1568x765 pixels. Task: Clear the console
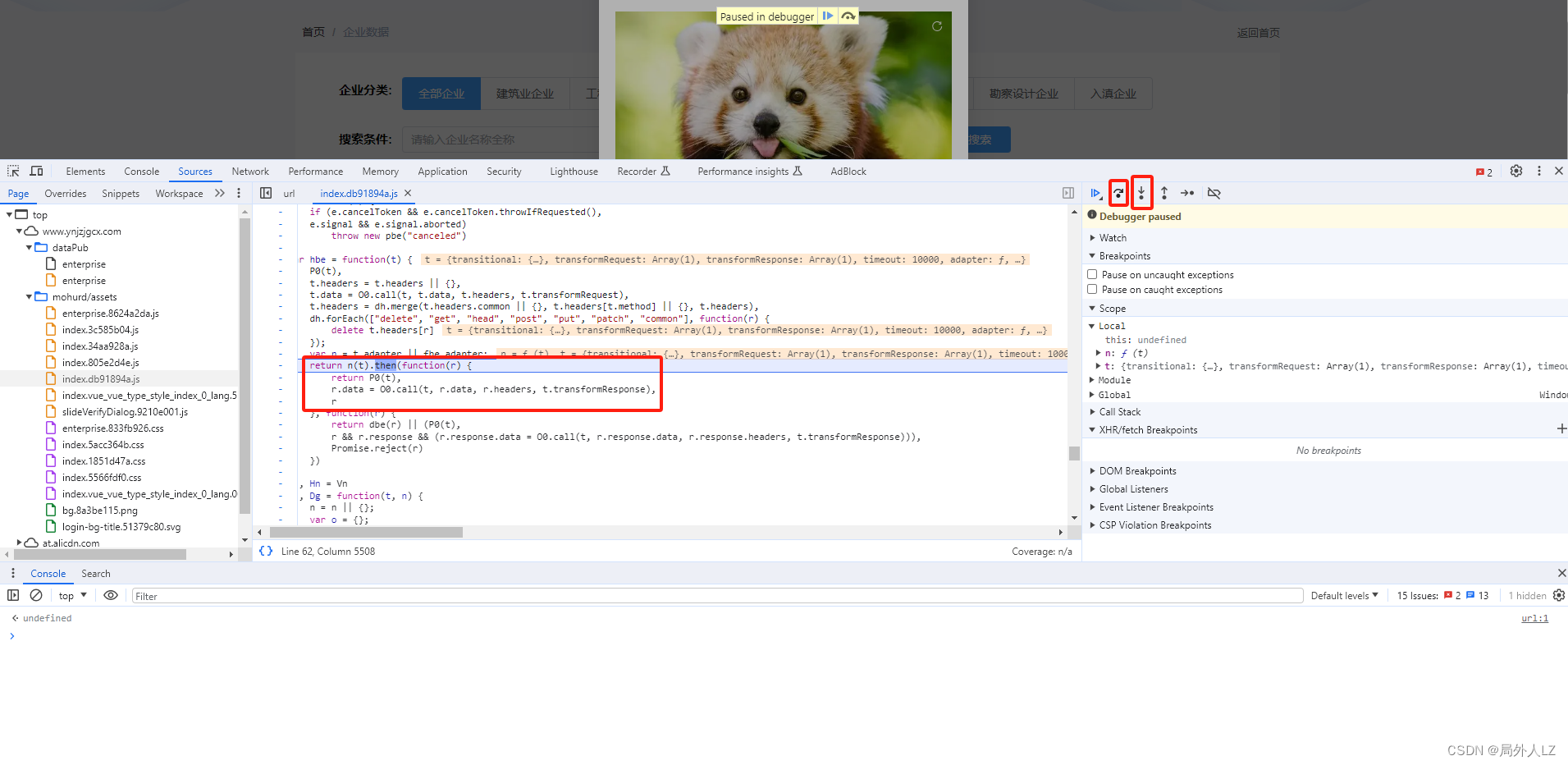pos(36,595)
